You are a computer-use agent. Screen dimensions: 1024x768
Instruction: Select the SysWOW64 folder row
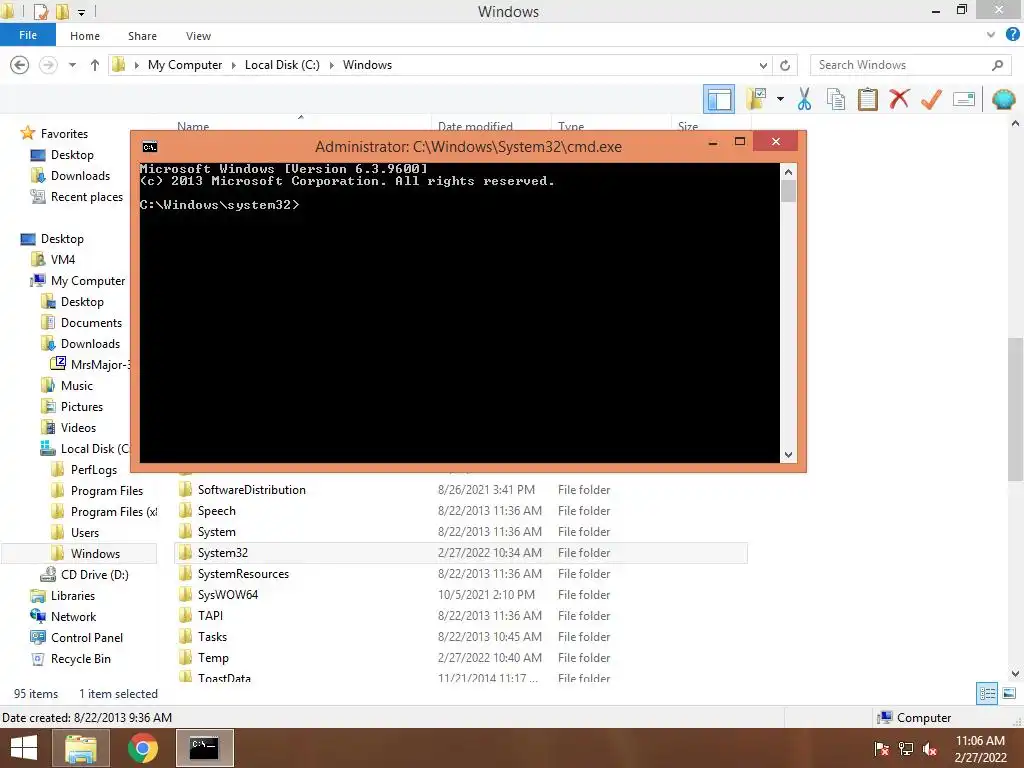461,594
